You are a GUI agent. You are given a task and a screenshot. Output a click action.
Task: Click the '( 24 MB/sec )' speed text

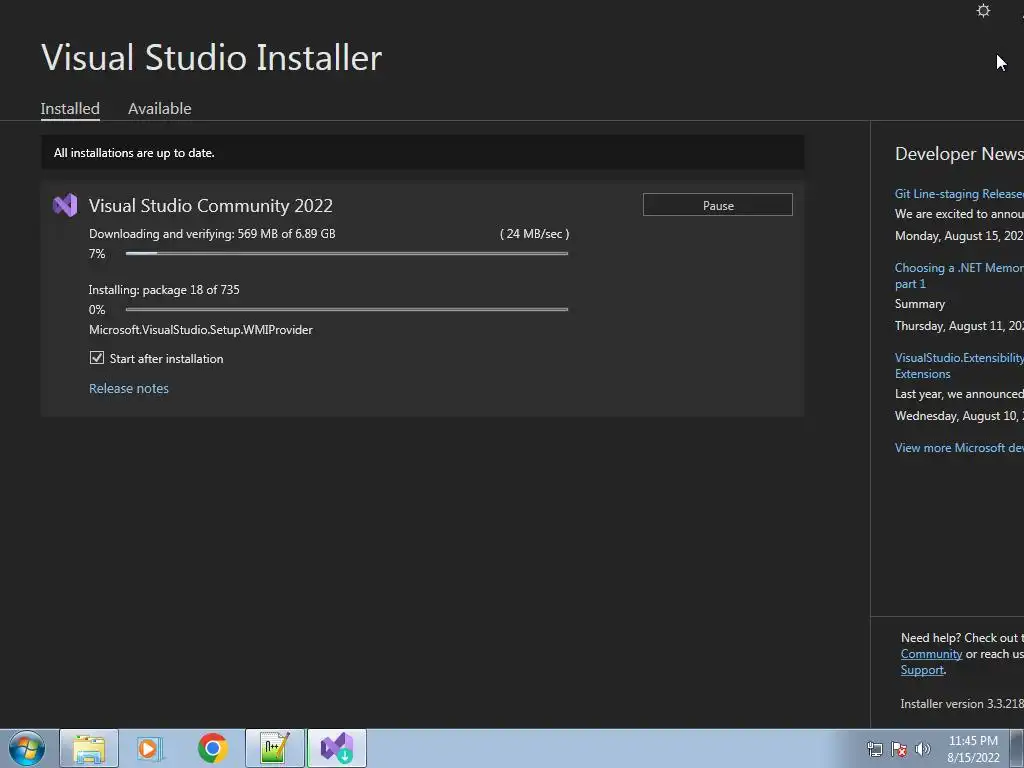coord(534,234)
